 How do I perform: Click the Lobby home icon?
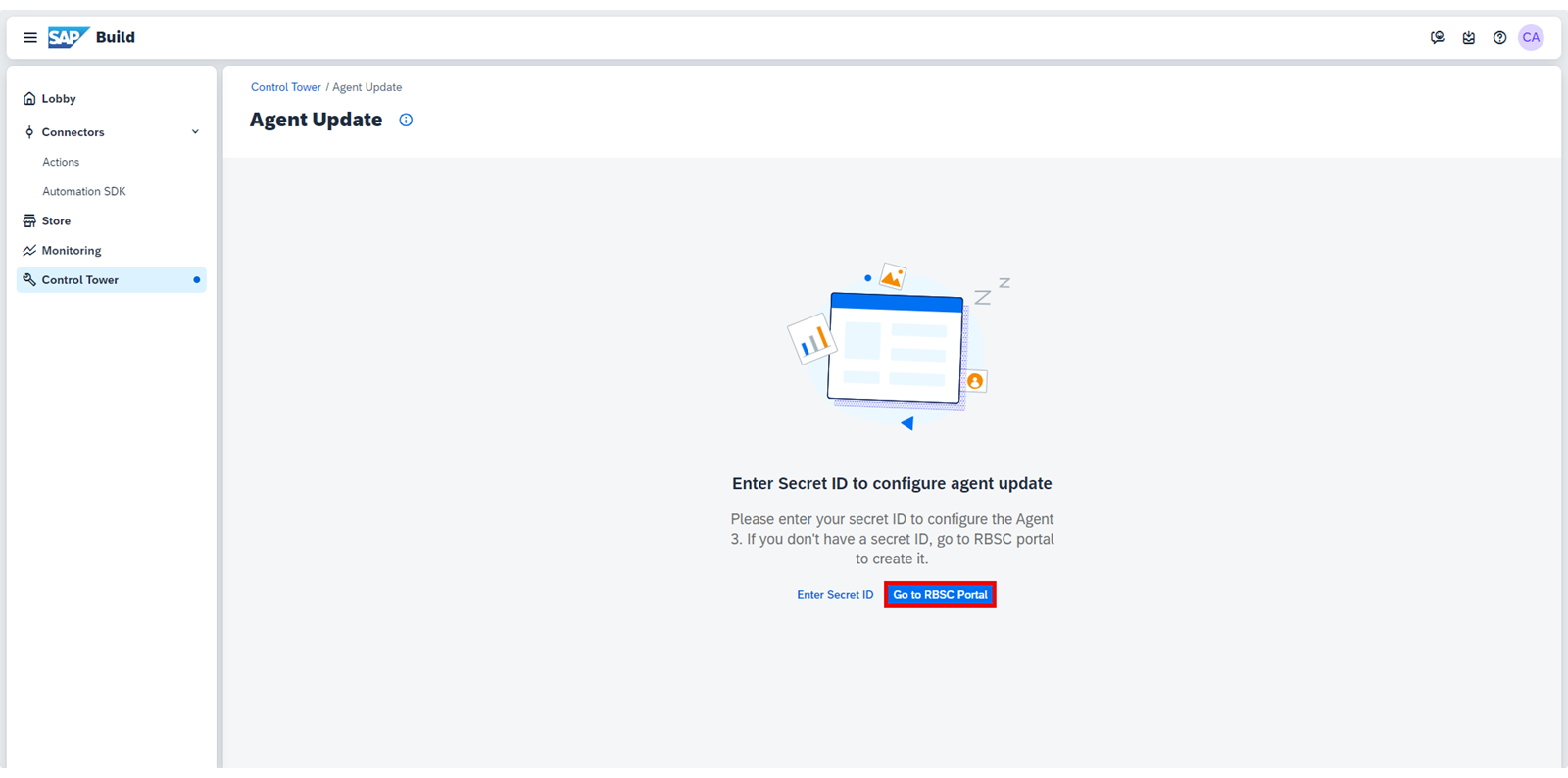(x=29, y=98)
